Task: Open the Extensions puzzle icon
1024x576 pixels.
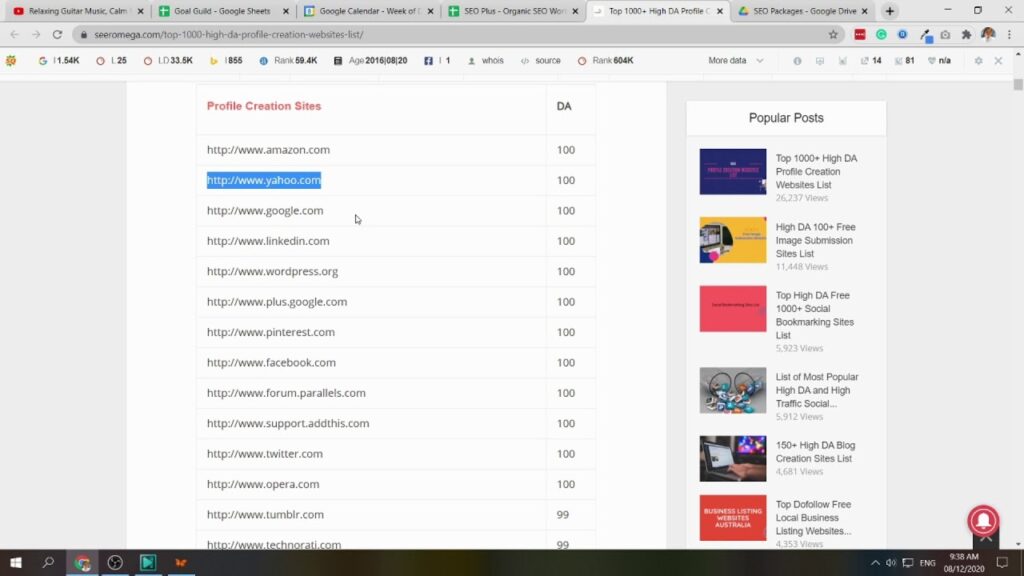Action: [x=967, y=35]
